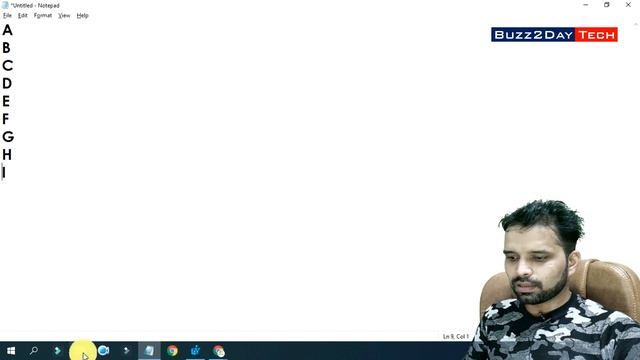Image resolution: width=640 pixels, height=360 pixels.
Task: Click the Ln 9, Col 1 status text
Action: click(x=456, y=336)
